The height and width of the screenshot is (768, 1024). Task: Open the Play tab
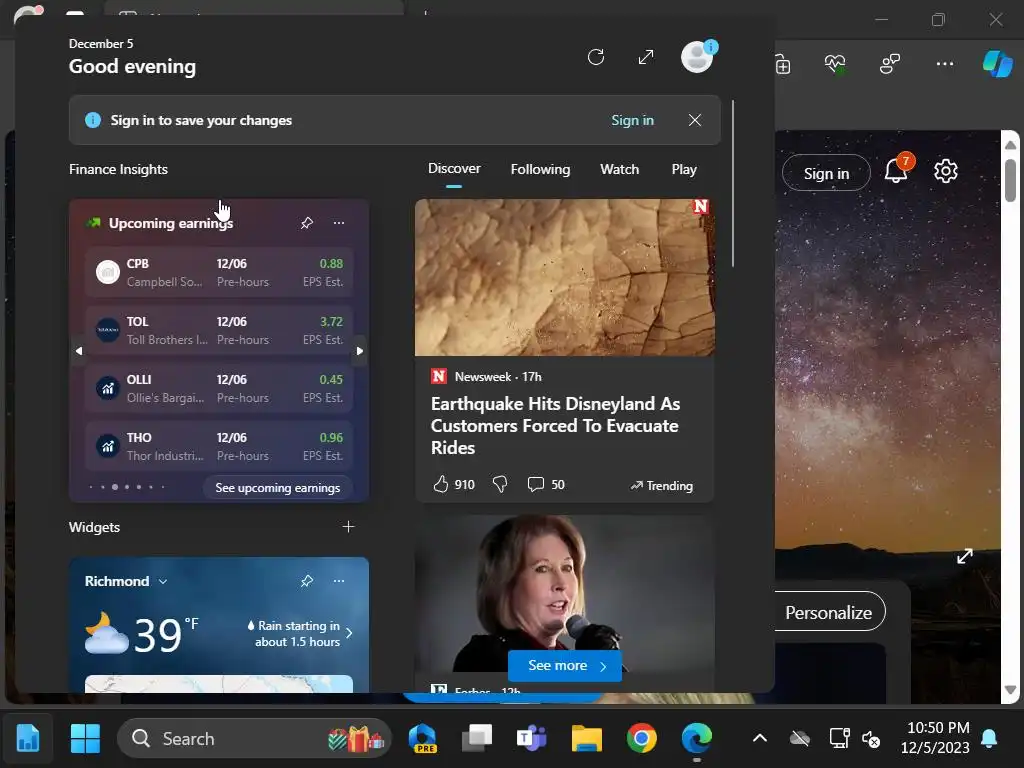pyautogui.click(x=684, y=169)
